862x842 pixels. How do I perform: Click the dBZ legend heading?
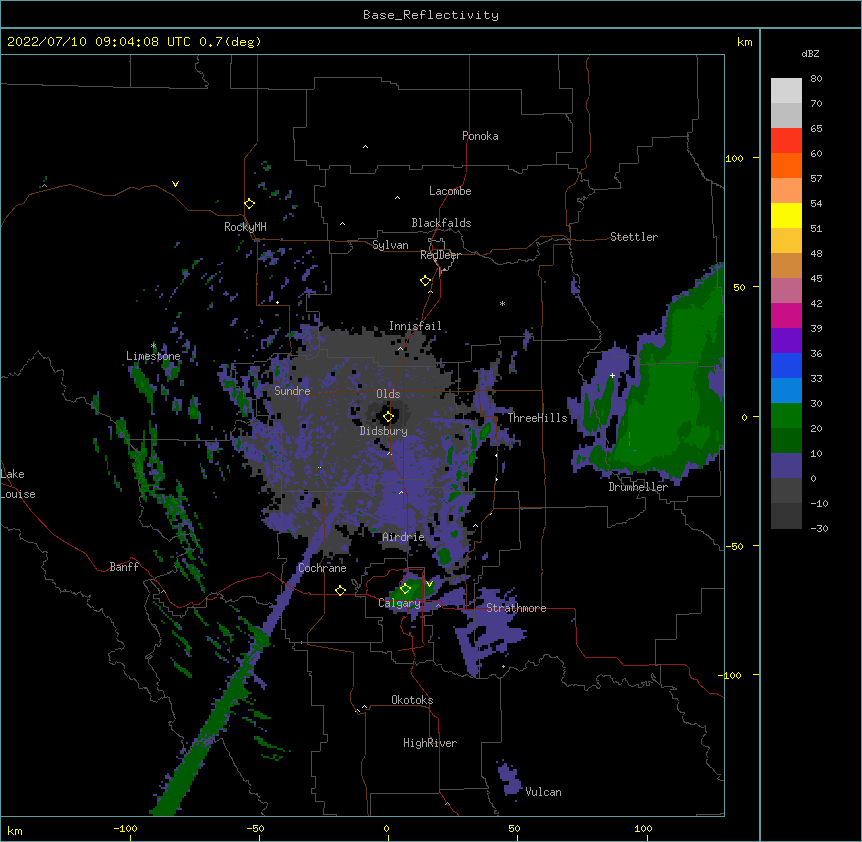click(810, 53)
